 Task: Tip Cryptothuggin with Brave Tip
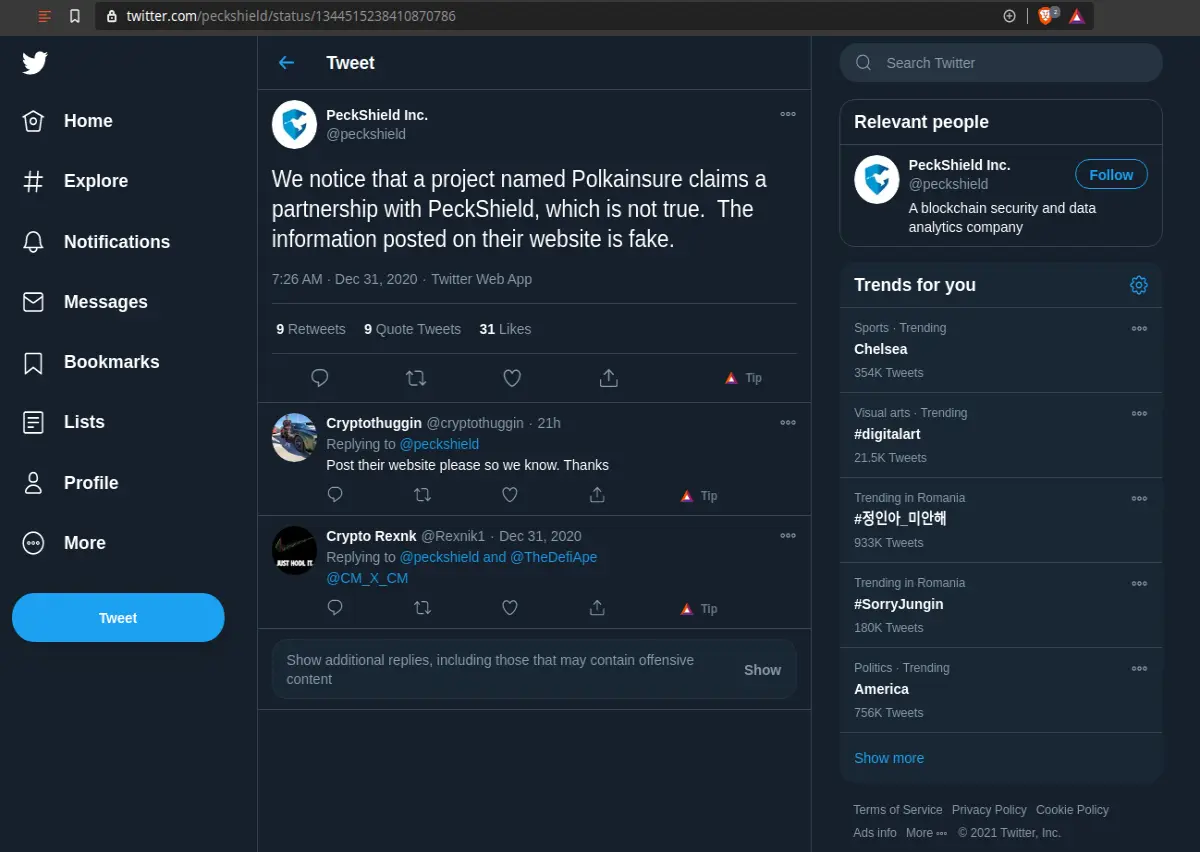pos(699,496)
